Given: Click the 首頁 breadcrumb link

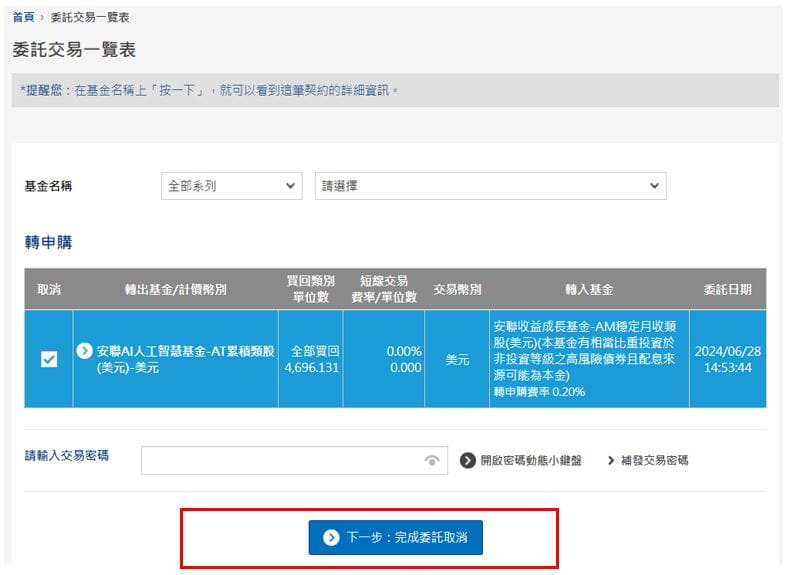Looking at the screenshot, I should coord(25,18).
